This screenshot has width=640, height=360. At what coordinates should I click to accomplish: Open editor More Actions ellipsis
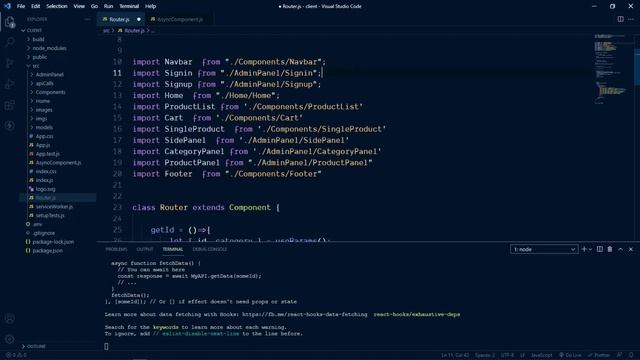click(631, 19)
